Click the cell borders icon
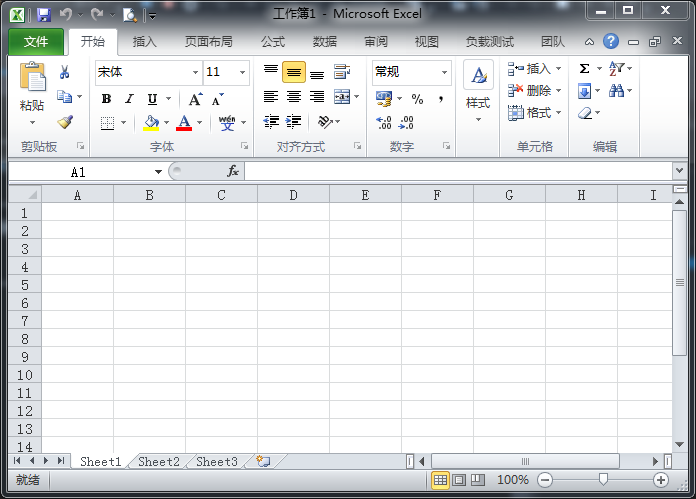The image size is (696, 499). coord(107,123)
